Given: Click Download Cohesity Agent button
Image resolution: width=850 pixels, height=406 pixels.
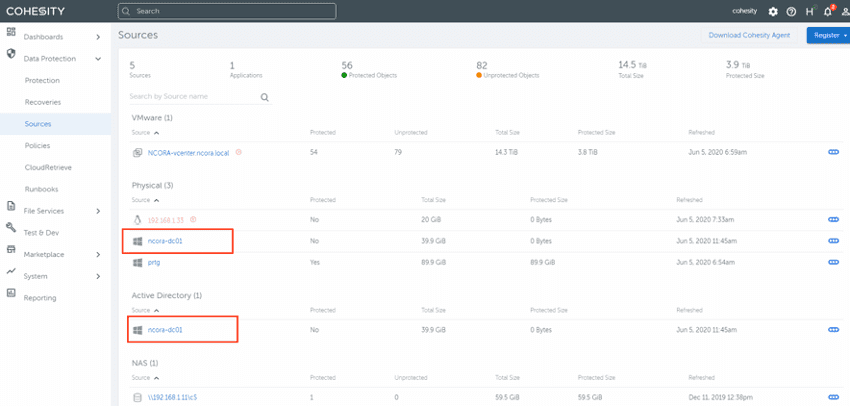Looking at the screenshot, I should (750, 35).
